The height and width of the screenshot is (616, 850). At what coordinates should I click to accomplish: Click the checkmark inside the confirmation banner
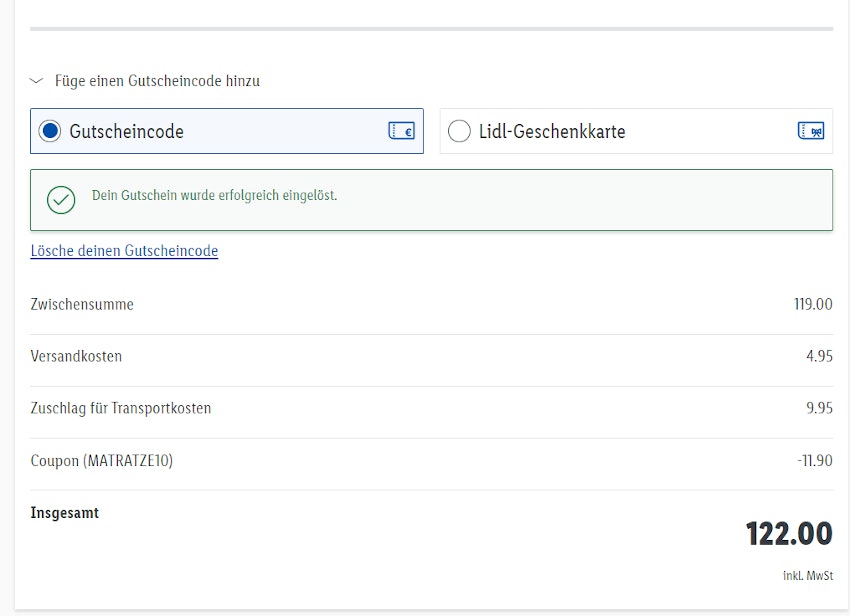coord(61,199)
